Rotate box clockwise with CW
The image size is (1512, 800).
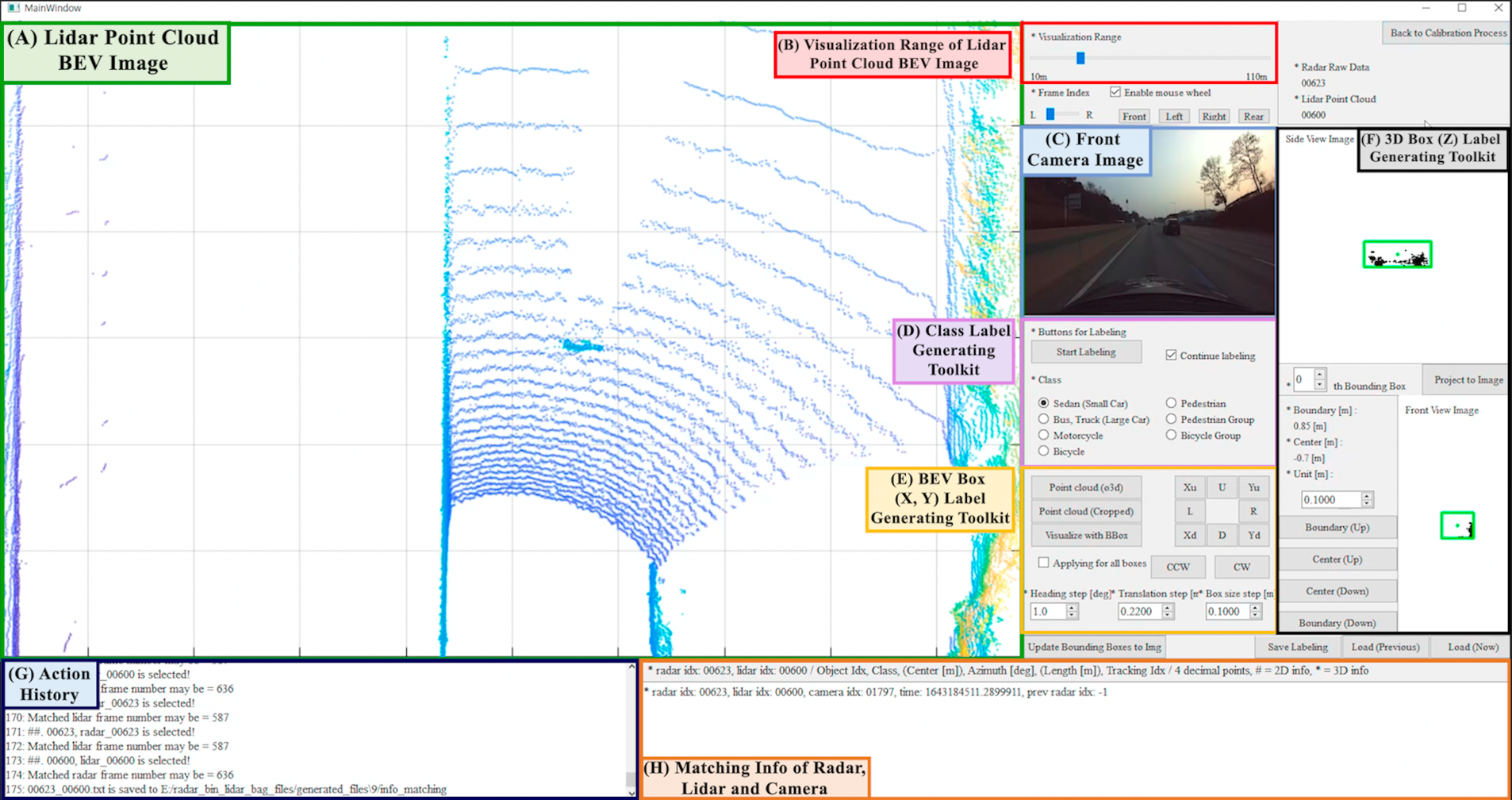coord(1241,567)
